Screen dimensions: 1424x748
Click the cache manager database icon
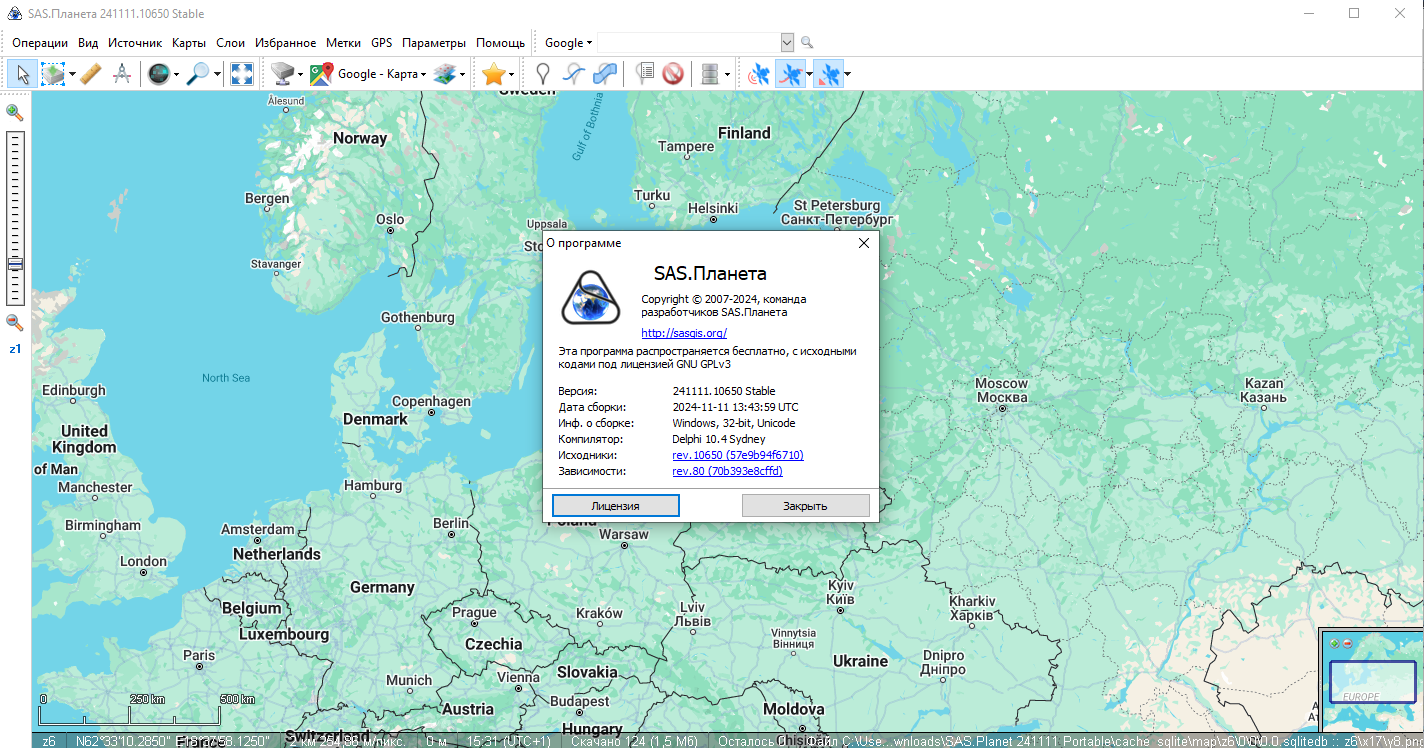pos(710,73)
